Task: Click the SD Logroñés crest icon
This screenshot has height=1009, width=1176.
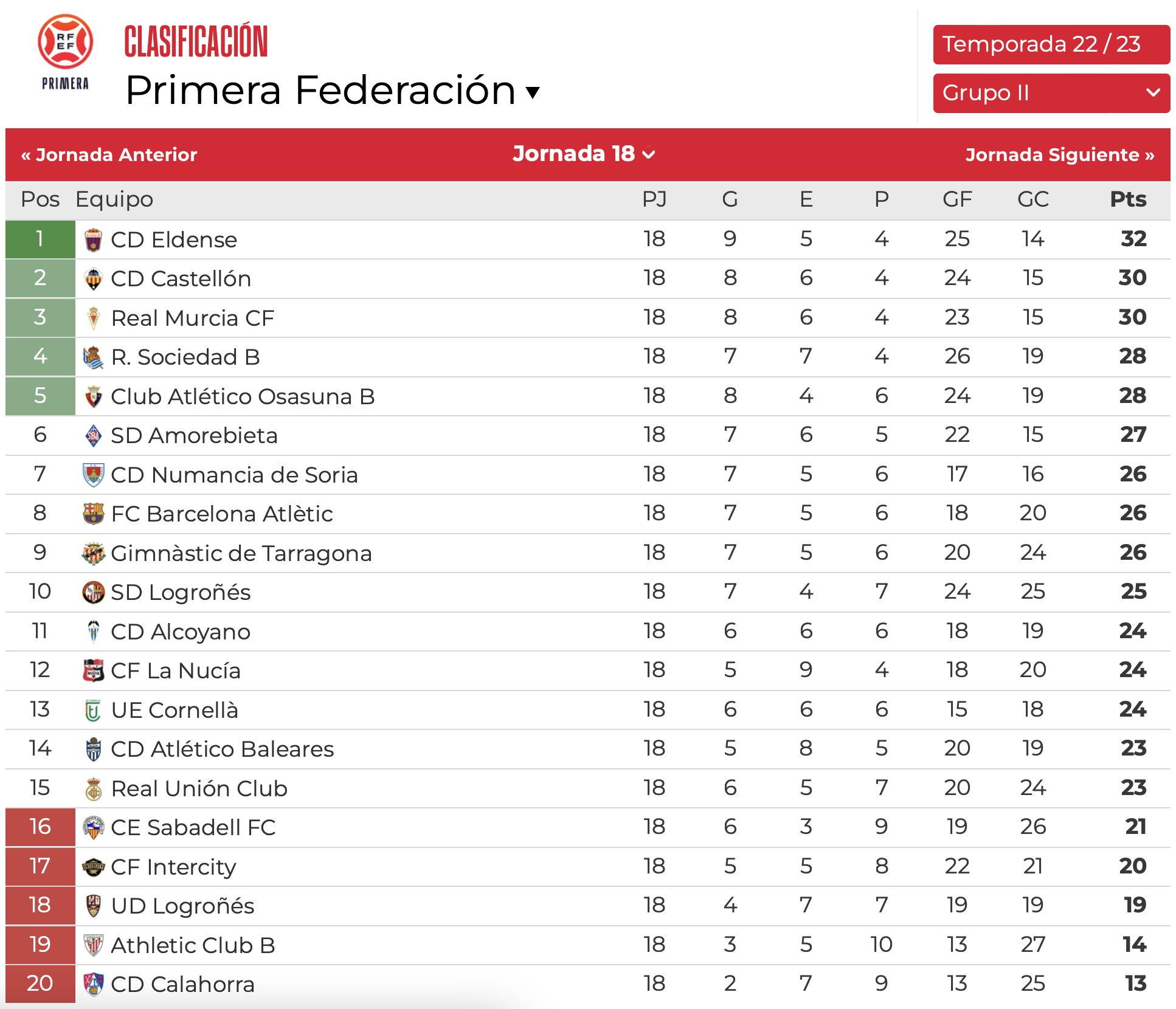Action: pos(93,592)
